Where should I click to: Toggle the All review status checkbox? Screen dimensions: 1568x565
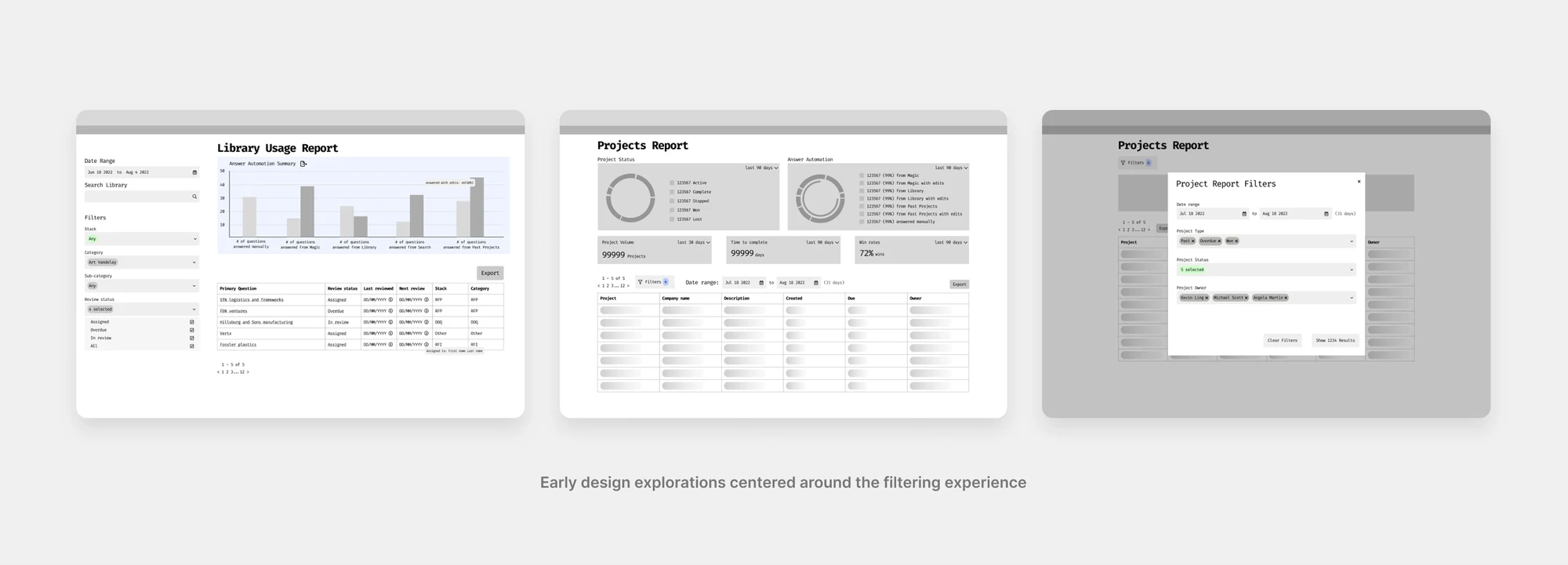click(x=192, y=346)
